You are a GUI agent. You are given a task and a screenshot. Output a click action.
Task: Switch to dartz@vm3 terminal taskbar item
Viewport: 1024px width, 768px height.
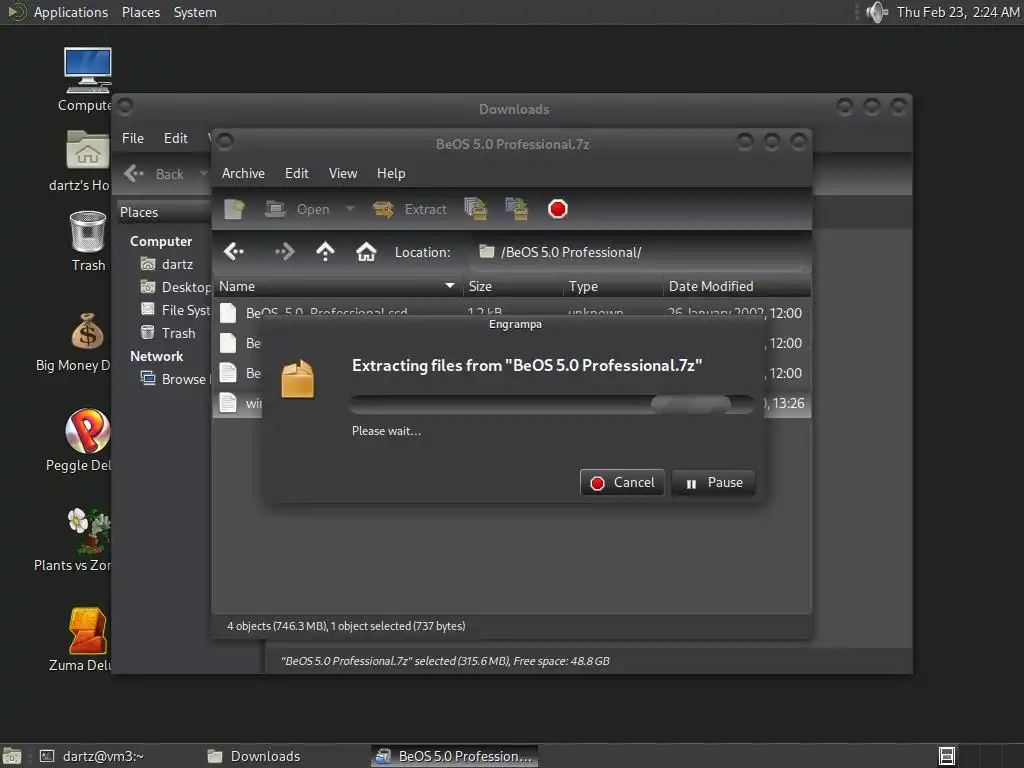(91, 756)
